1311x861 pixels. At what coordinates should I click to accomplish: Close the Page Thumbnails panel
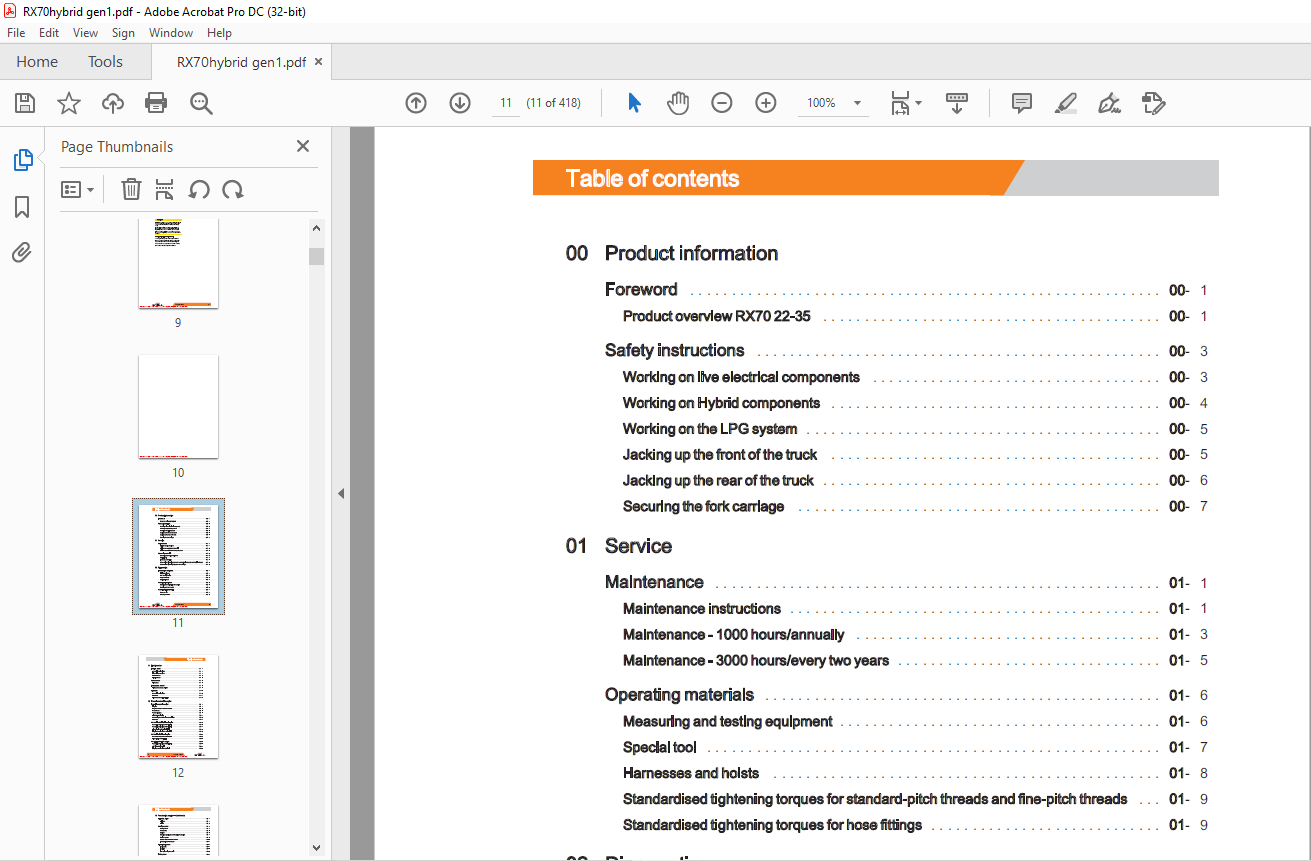pos(303,146)
